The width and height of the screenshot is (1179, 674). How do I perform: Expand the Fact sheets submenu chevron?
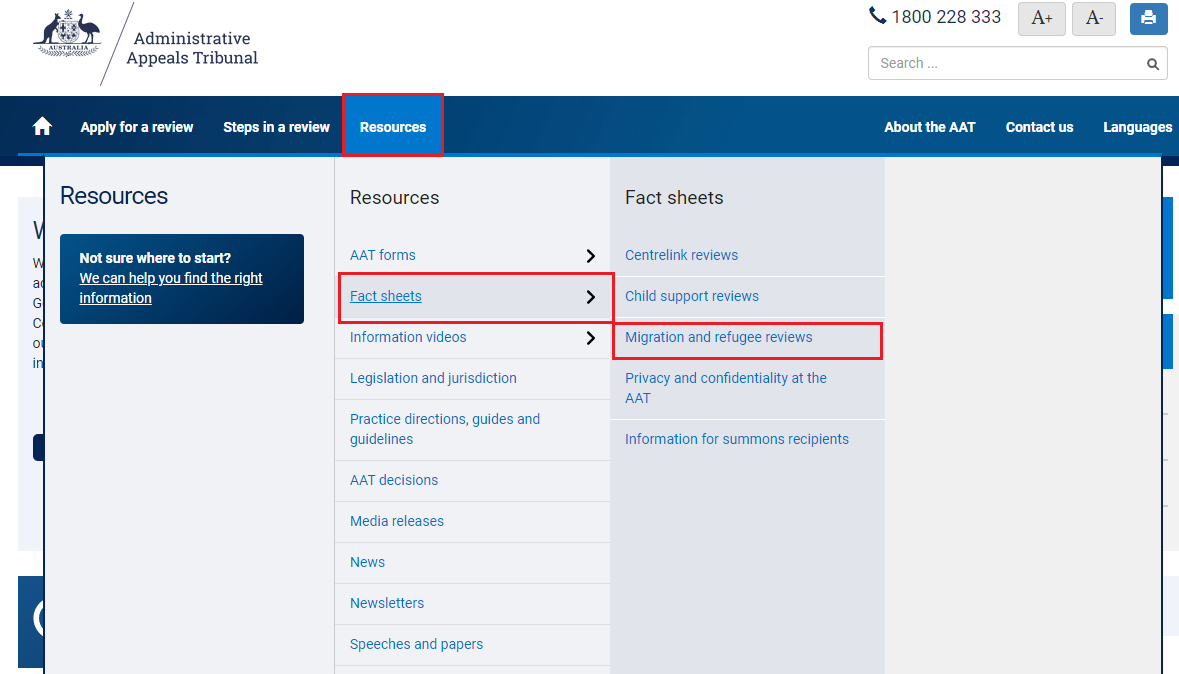point(590,297)
